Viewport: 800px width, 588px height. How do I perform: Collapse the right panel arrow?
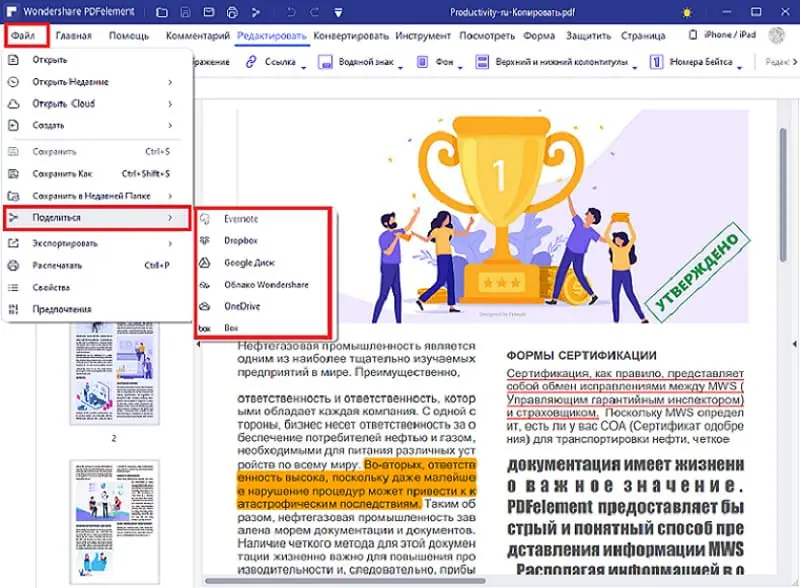point(794,345)
